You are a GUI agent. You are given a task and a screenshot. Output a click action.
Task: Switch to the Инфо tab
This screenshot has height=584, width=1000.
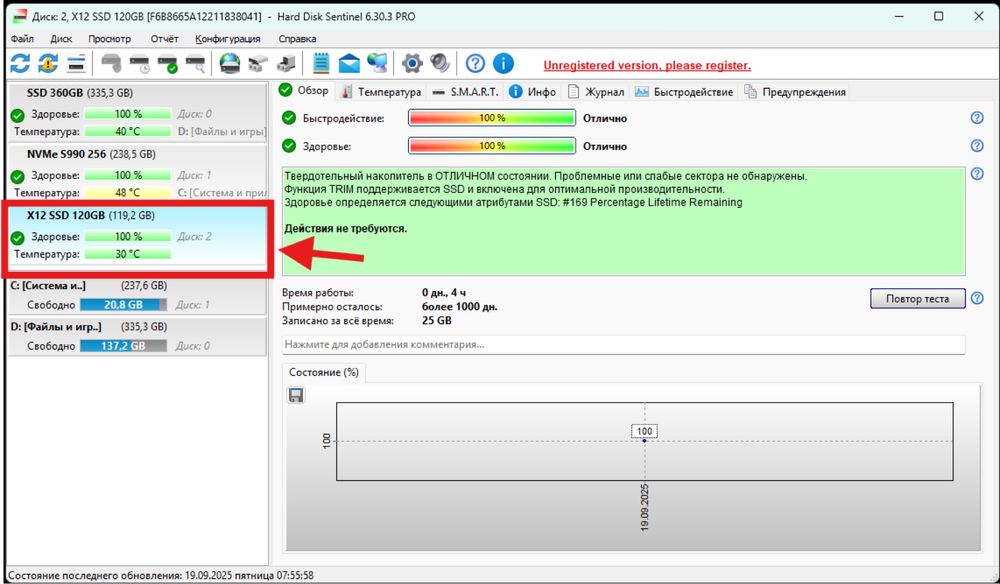click(x=533, y=92)
